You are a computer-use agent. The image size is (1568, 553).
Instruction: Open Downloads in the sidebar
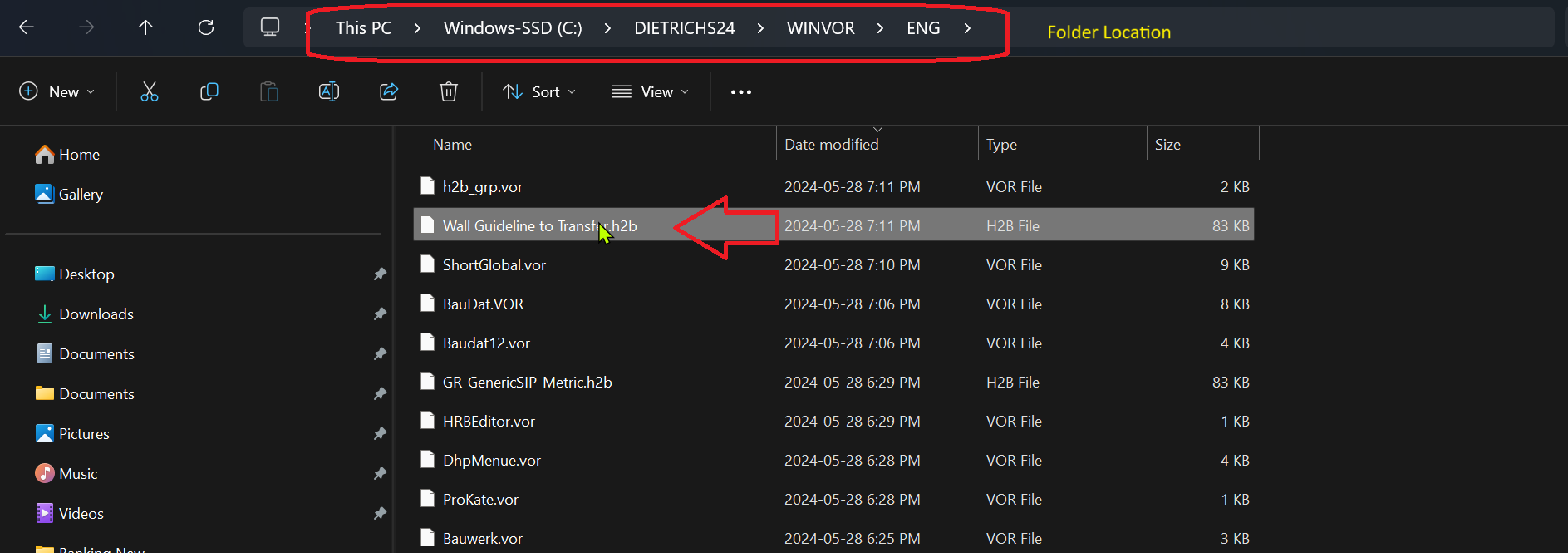tap(96, 314)
